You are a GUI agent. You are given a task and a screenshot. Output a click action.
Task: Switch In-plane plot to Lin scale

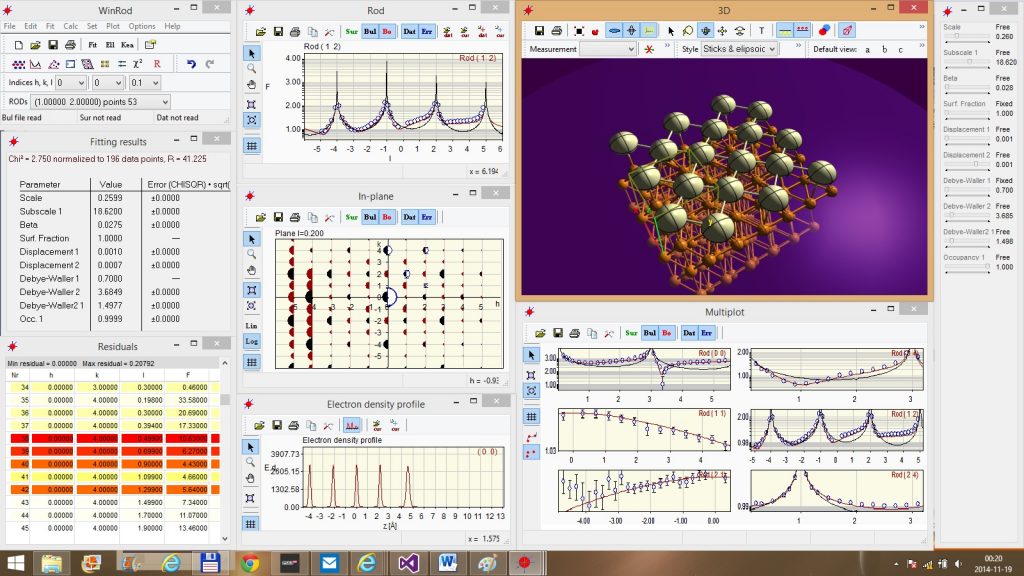point(251,325)
